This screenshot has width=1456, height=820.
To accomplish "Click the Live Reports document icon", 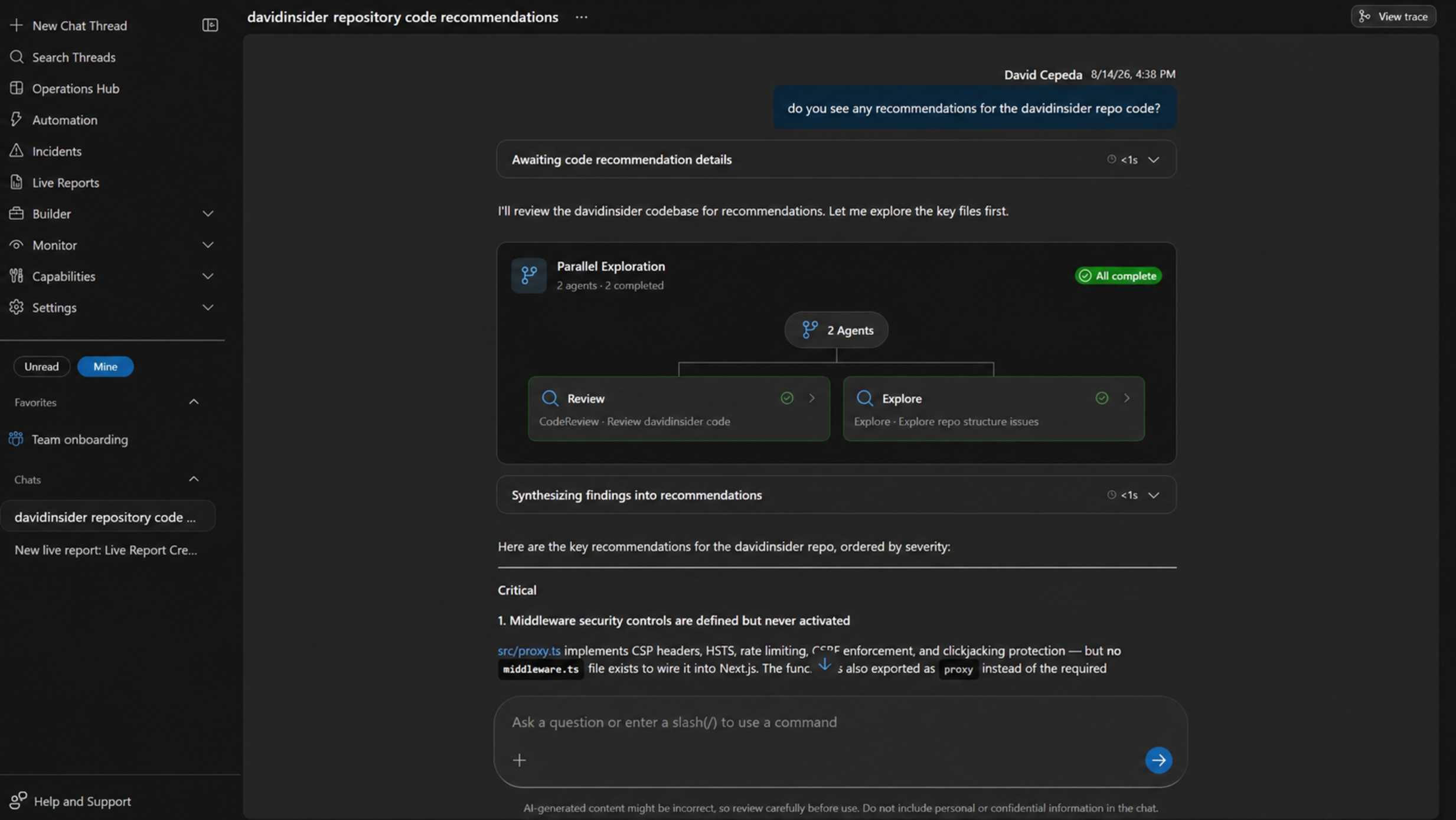I will [17, 182].
